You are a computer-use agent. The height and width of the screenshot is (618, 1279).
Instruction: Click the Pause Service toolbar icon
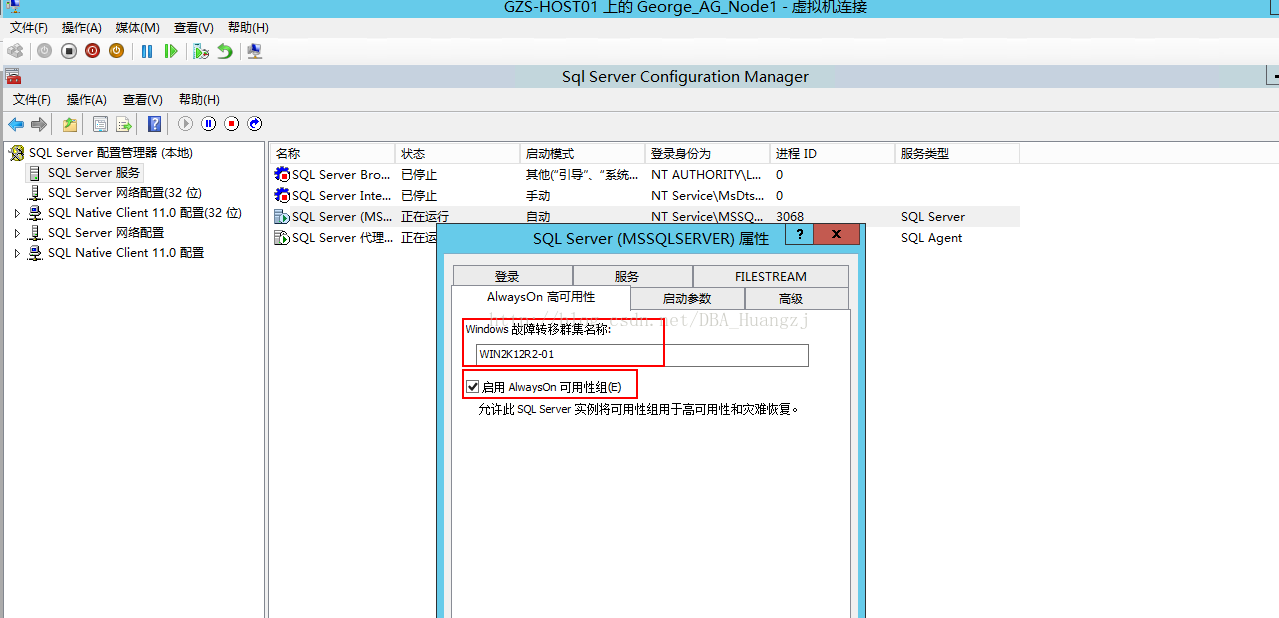coord(209,124)
